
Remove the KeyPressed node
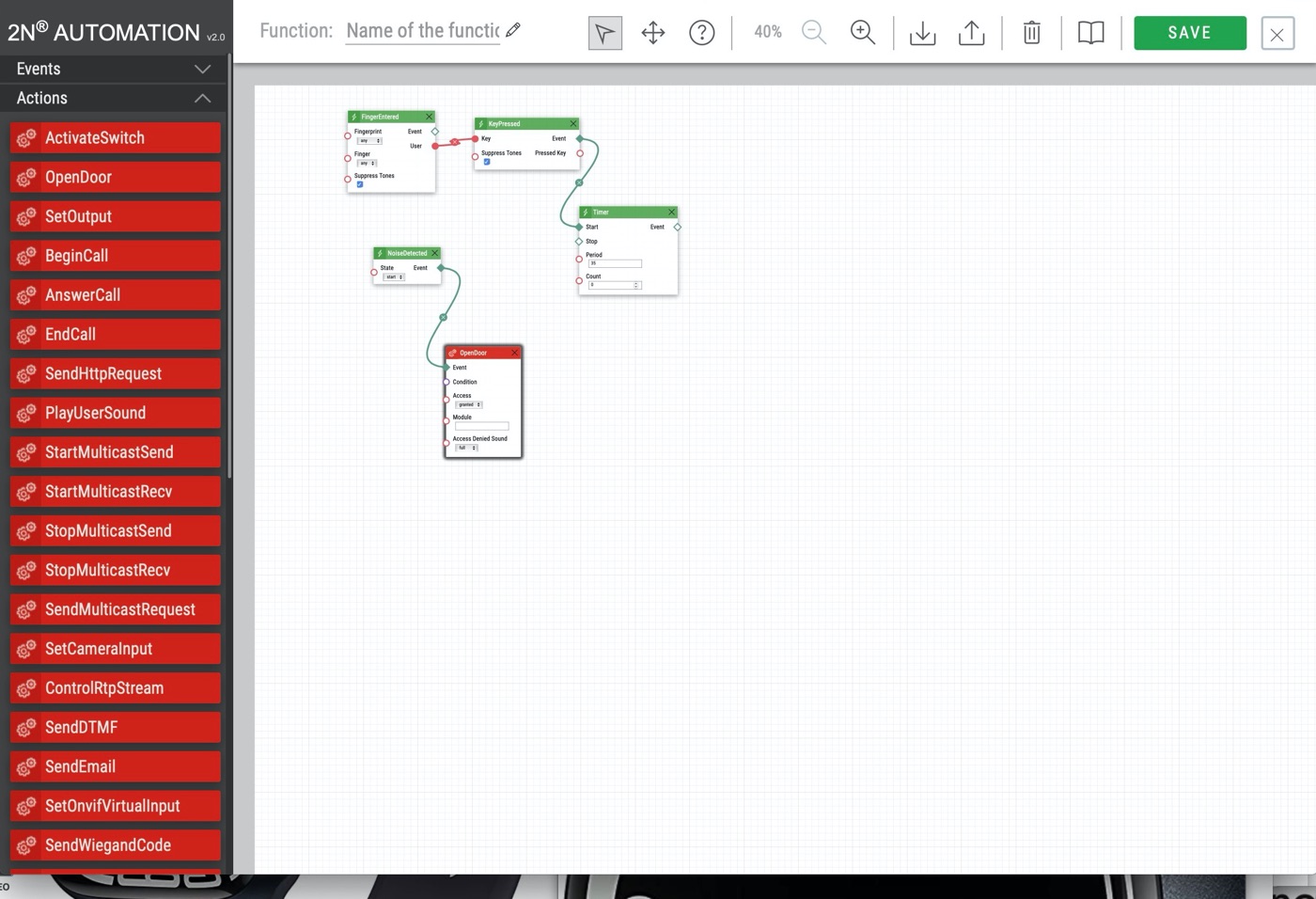point(573,123)
